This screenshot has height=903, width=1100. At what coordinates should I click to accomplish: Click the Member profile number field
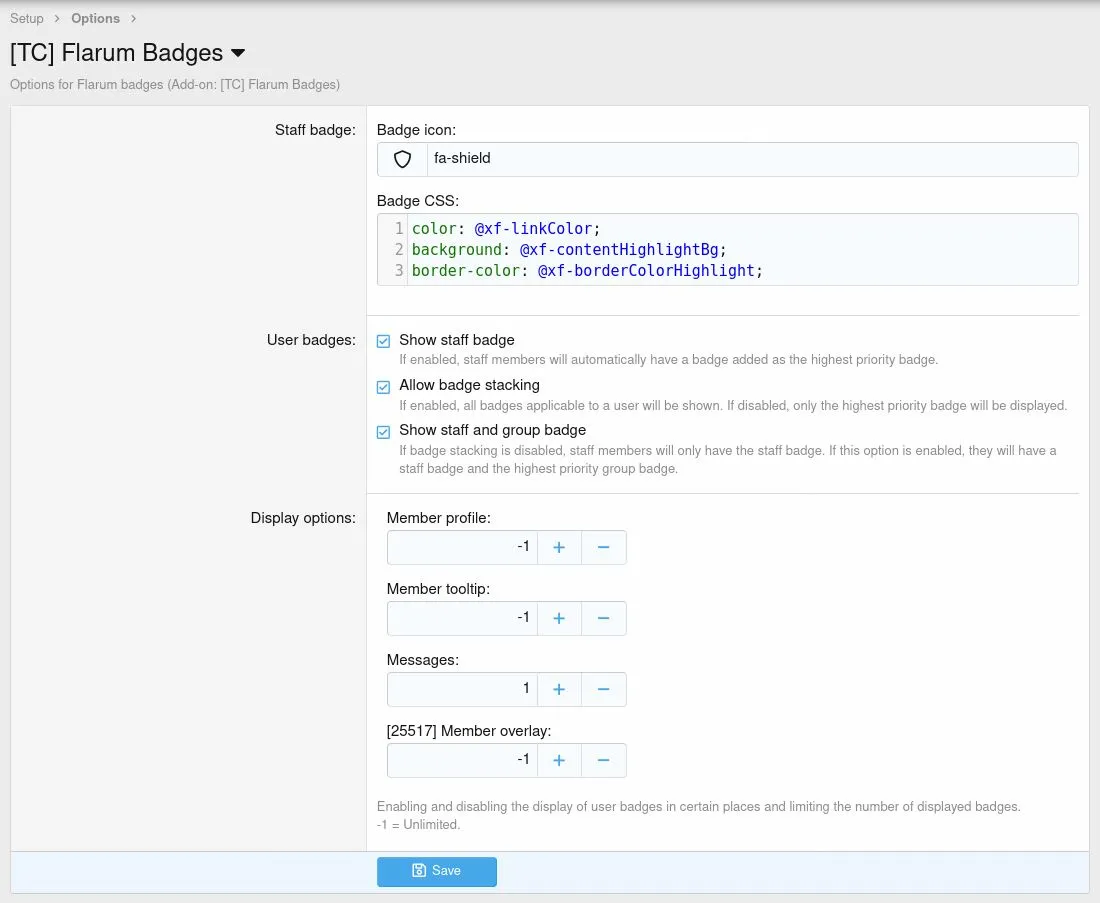pos(462,547)
